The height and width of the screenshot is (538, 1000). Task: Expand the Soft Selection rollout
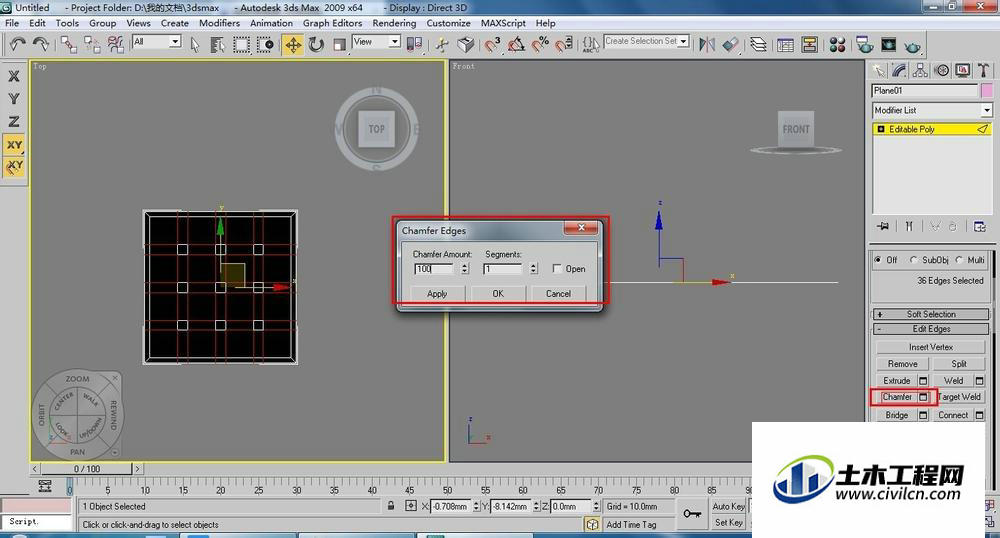[931, 314]
